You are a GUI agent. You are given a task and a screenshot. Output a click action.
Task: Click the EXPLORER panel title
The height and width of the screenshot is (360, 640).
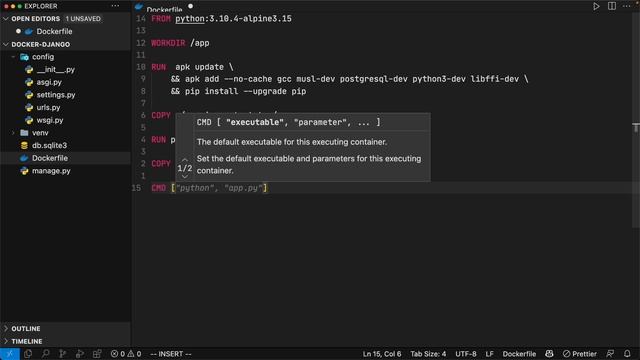[x=41, y=6]
